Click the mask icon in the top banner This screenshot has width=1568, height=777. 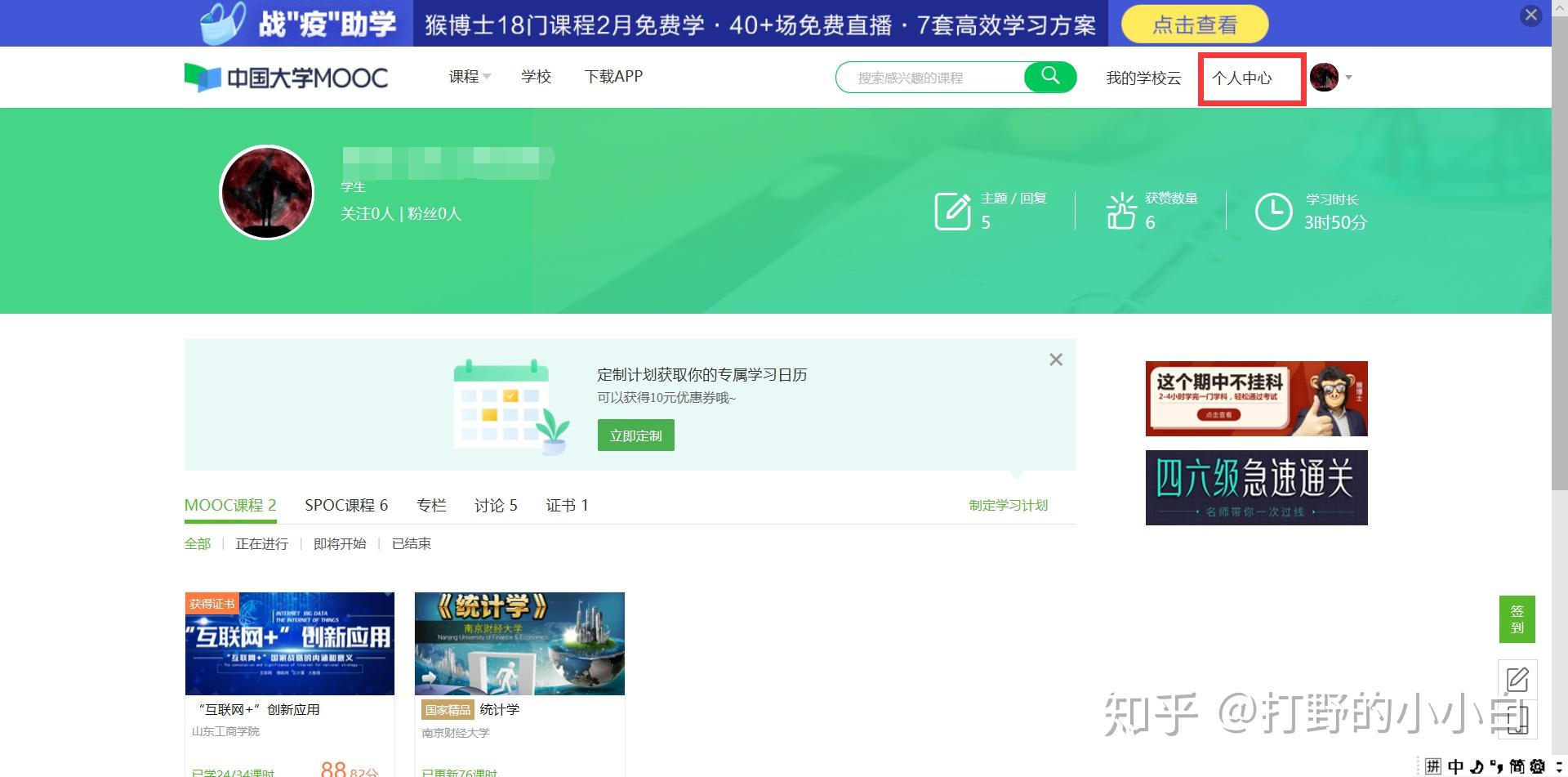[221, 22]
